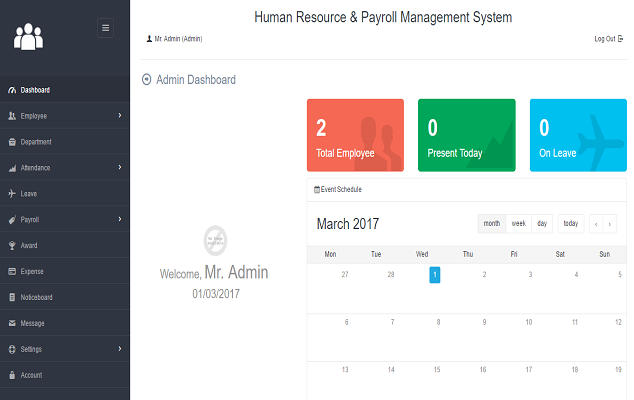Go to previous month with left arrow

point(596,224)
